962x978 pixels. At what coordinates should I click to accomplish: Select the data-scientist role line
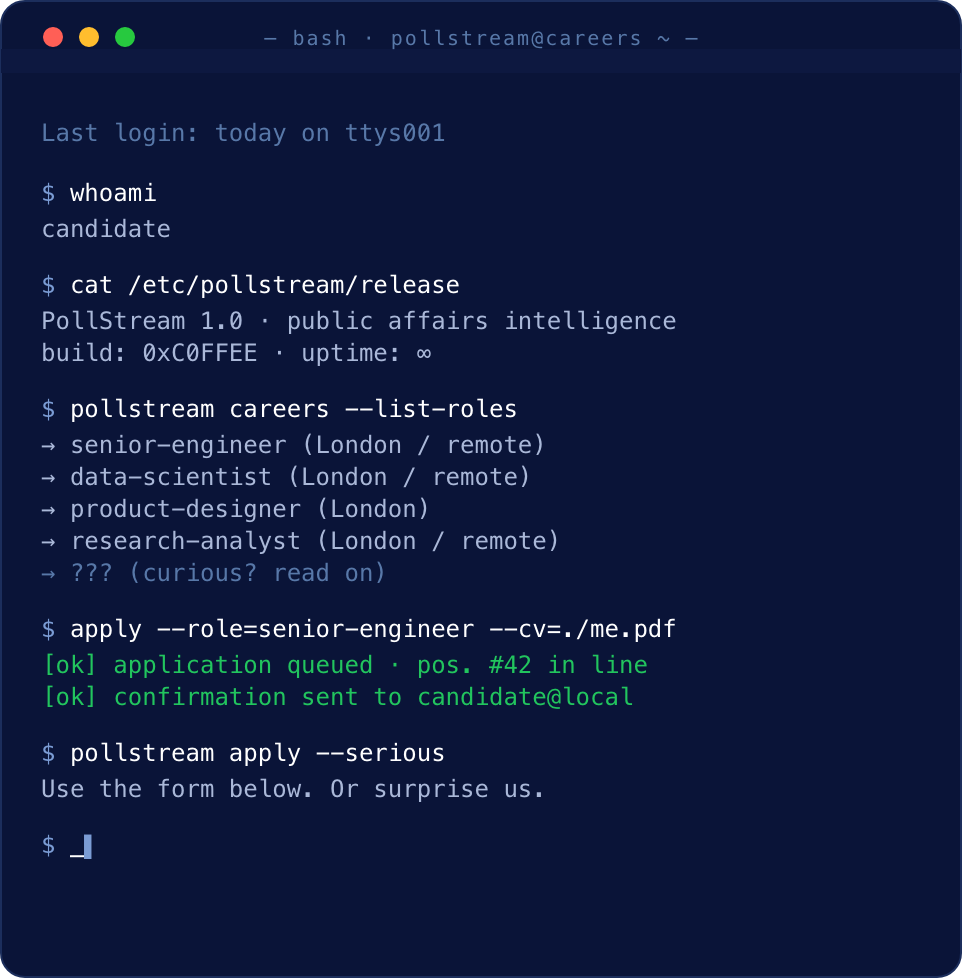pos(286,477)
